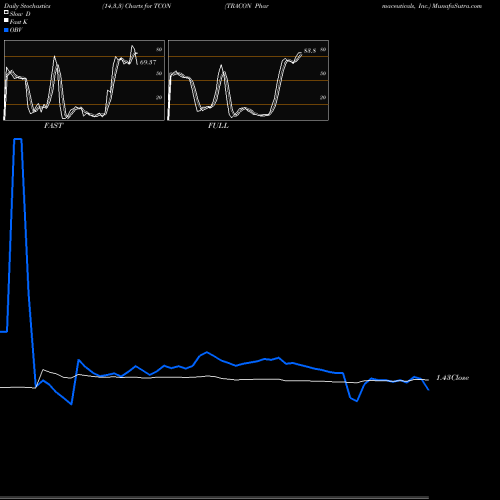This screenshot has height=500, width=500.
Task: Click the blue OBV legend swatch
Action: point(6,30)
